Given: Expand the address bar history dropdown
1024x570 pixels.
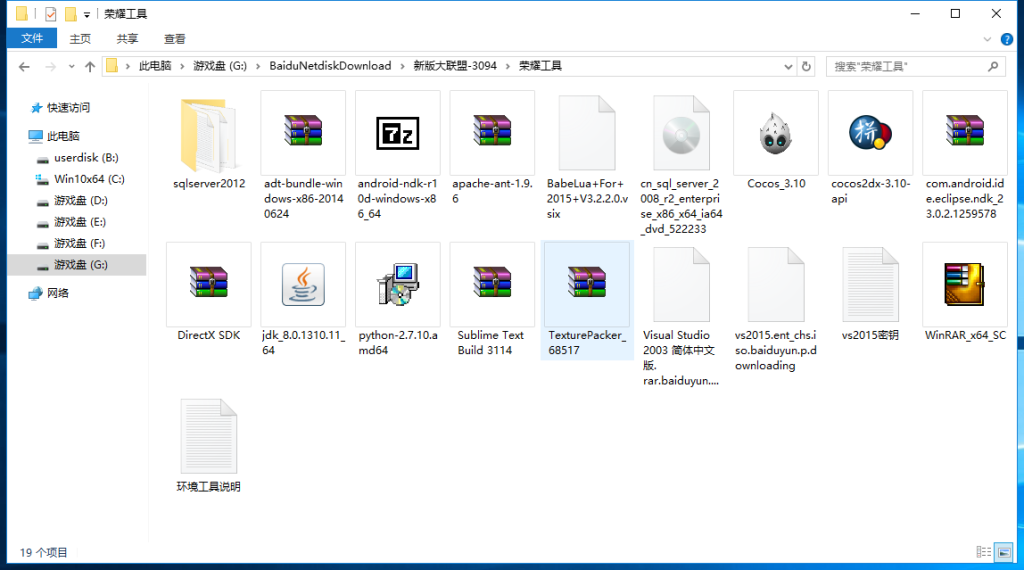Looking at the screenshot, I should pos(788,67).
